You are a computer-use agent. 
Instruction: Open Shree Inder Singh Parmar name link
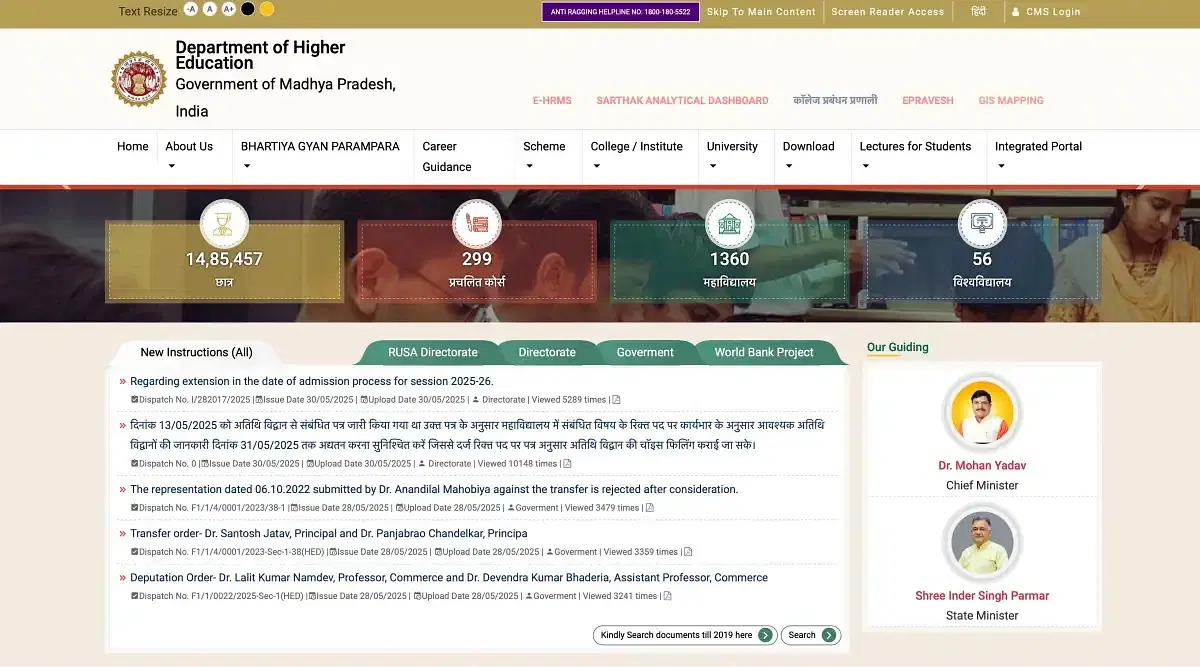click(x=982, y=595)
